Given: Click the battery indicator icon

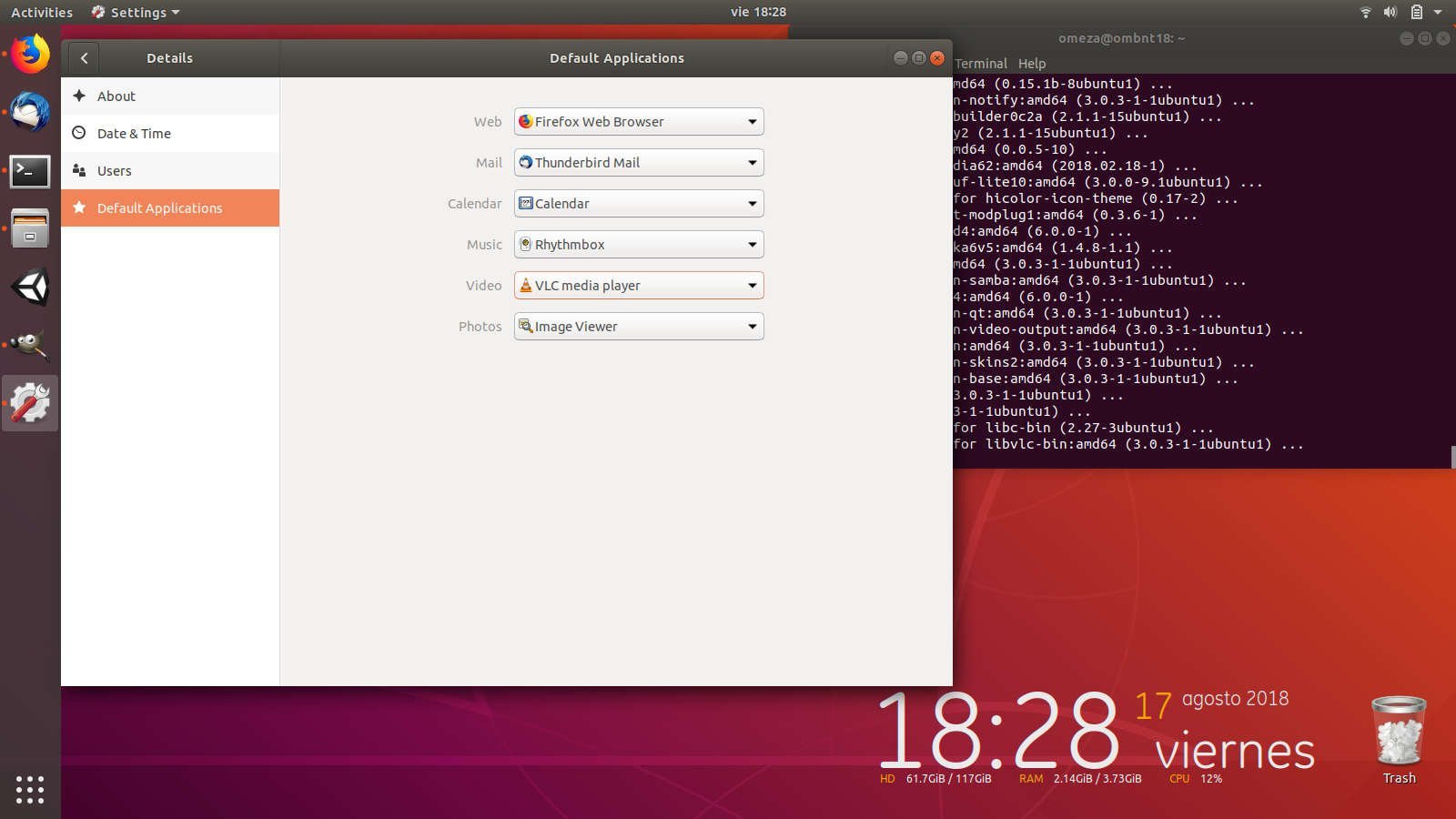Looking at the screenshot, I should pos(1416,12).
